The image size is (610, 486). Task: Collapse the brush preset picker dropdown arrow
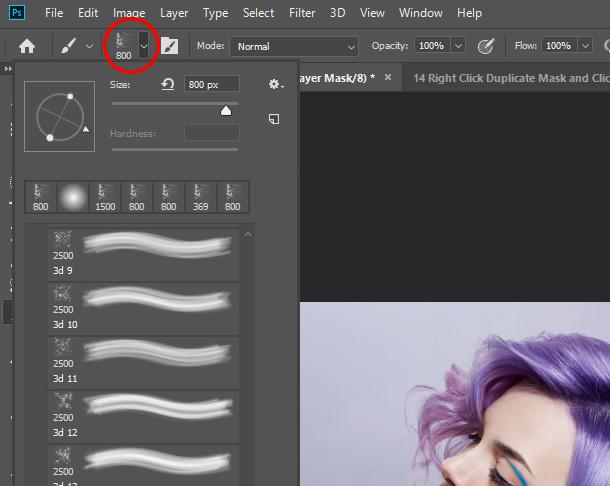coord(144,46)
